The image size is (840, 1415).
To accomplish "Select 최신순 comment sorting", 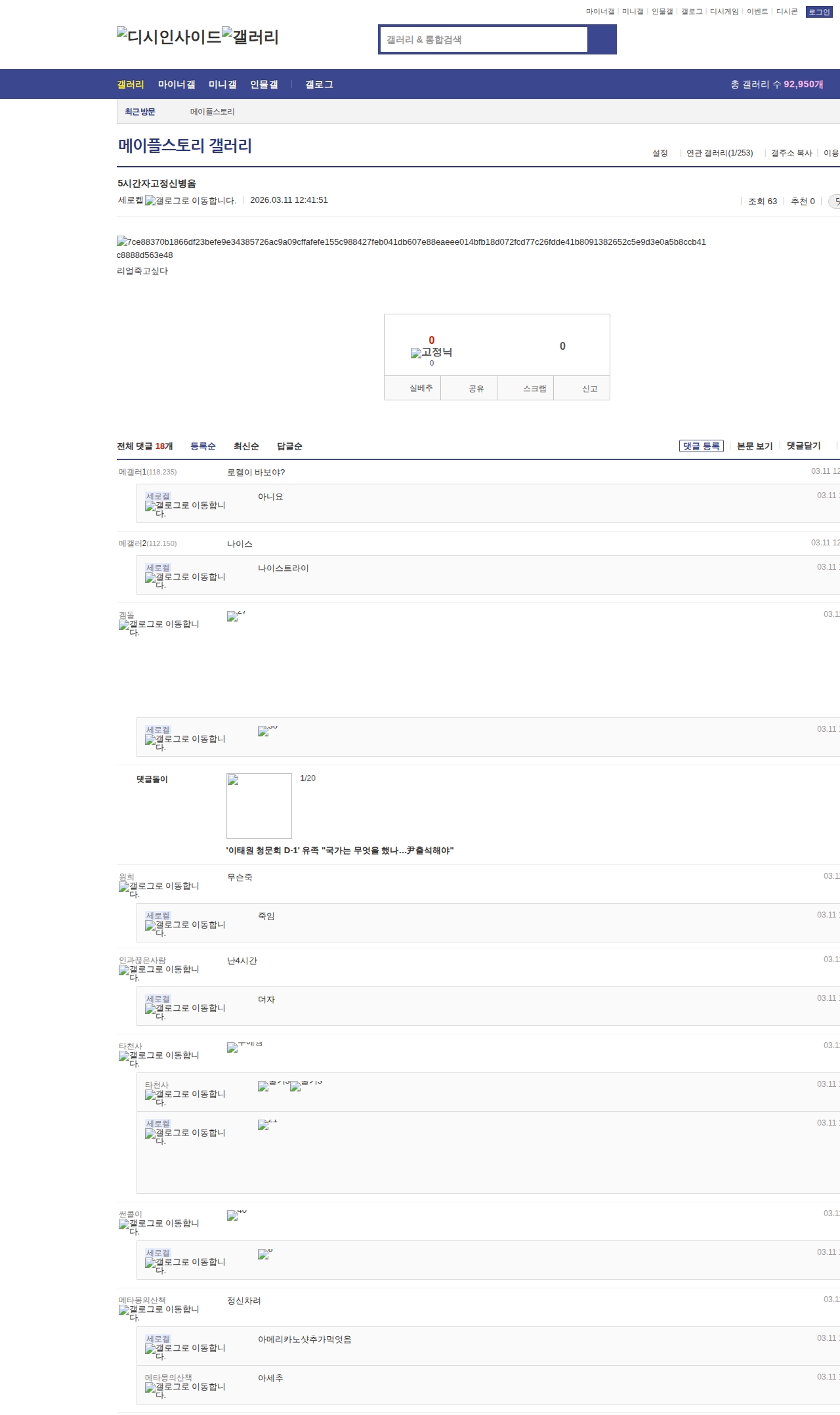I will point(246,446).
